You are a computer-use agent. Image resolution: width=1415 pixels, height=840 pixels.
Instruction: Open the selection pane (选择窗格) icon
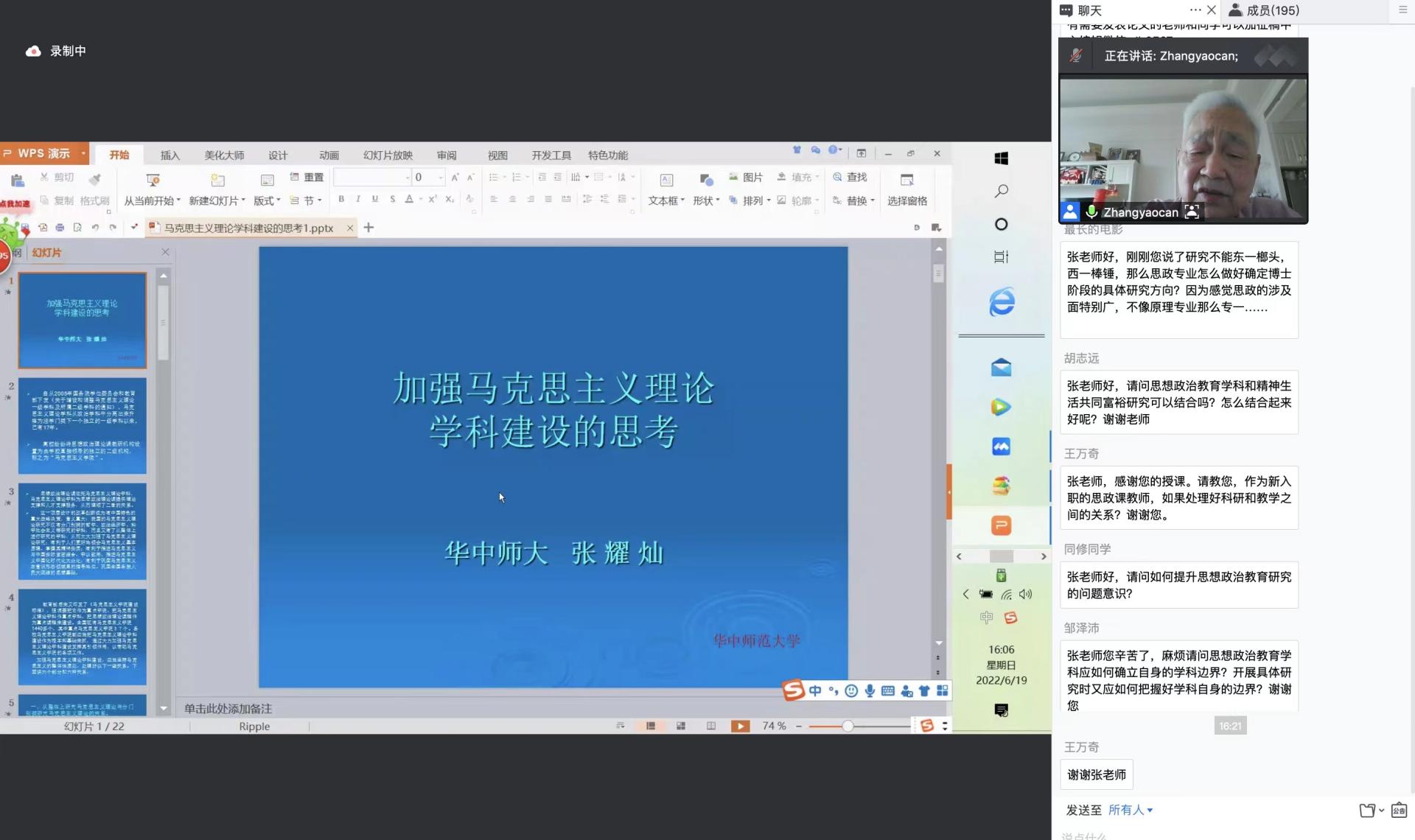click(x=906, y=181)
